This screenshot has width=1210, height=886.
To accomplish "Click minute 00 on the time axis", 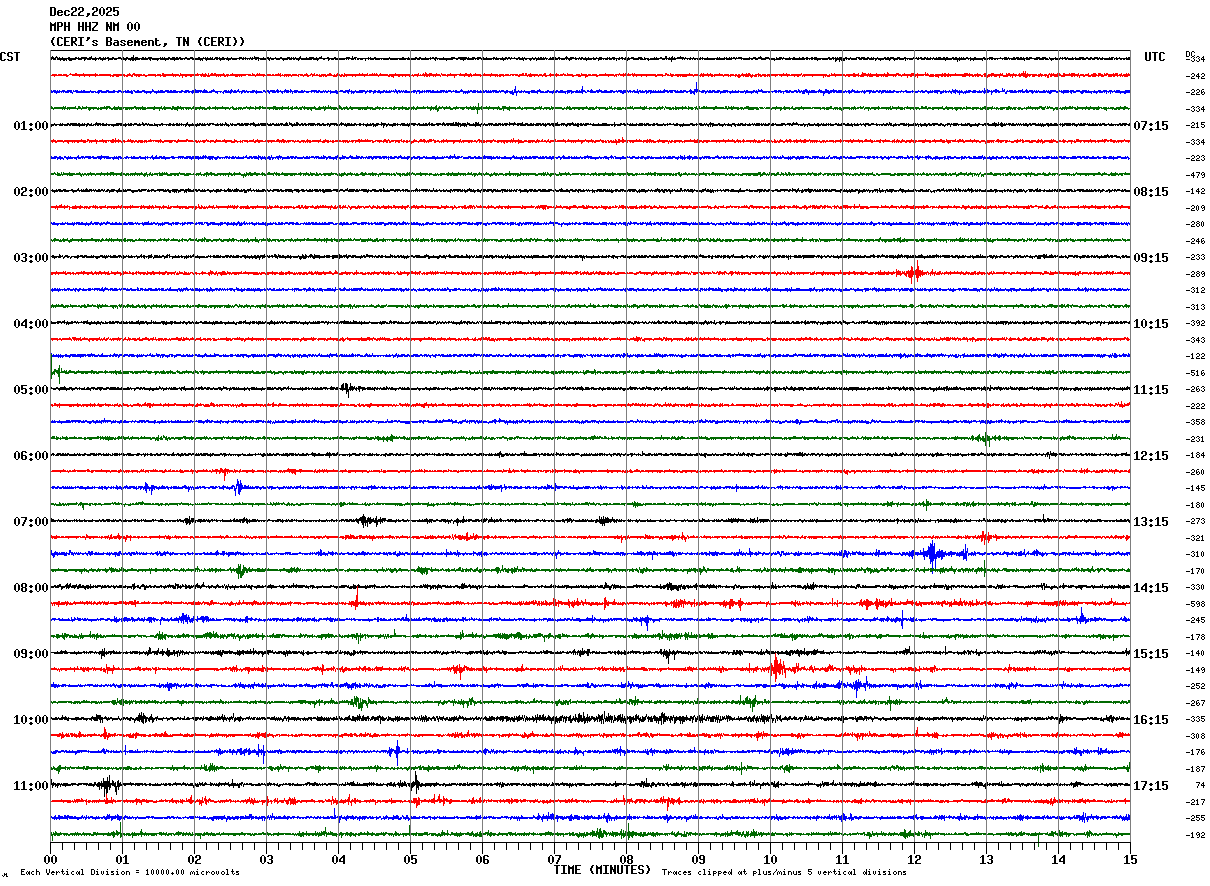I will click(x=50, y=859).
